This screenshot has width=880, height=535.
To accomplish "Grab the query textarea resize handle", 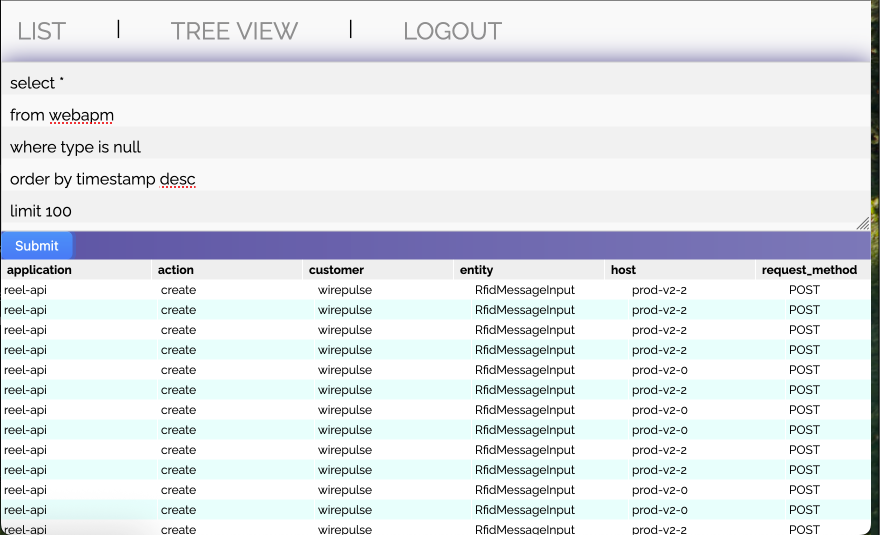I will (863, 223).
